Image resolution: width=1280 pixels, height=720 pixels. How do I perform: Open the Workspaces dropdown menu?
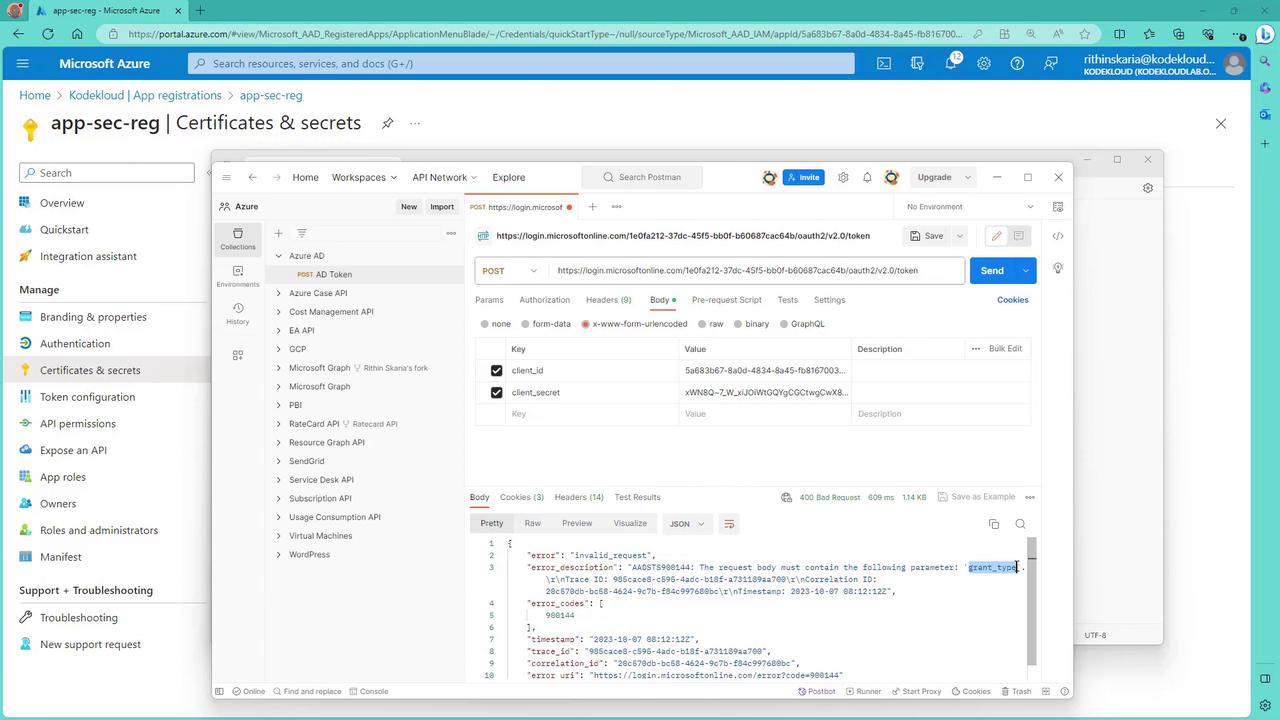pyautogui.click(x=364, y=177)
